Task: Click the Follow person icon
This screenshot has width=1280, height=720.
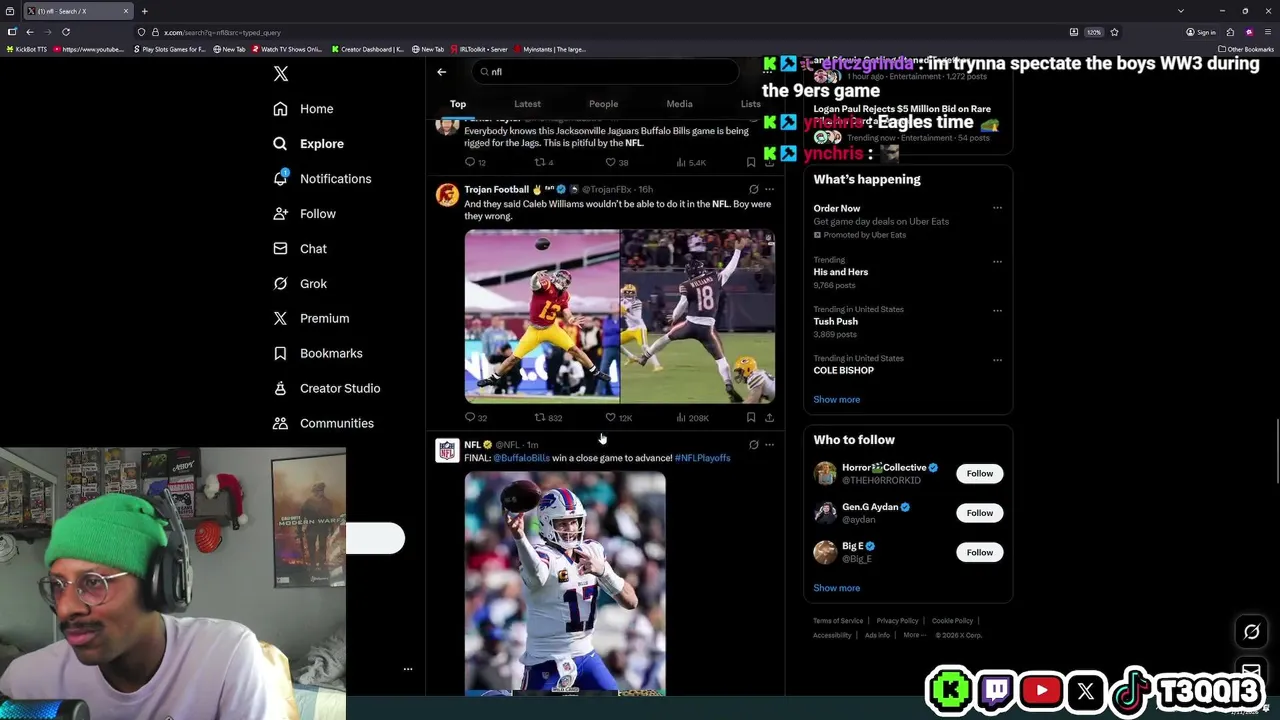Action: [281, 214]
